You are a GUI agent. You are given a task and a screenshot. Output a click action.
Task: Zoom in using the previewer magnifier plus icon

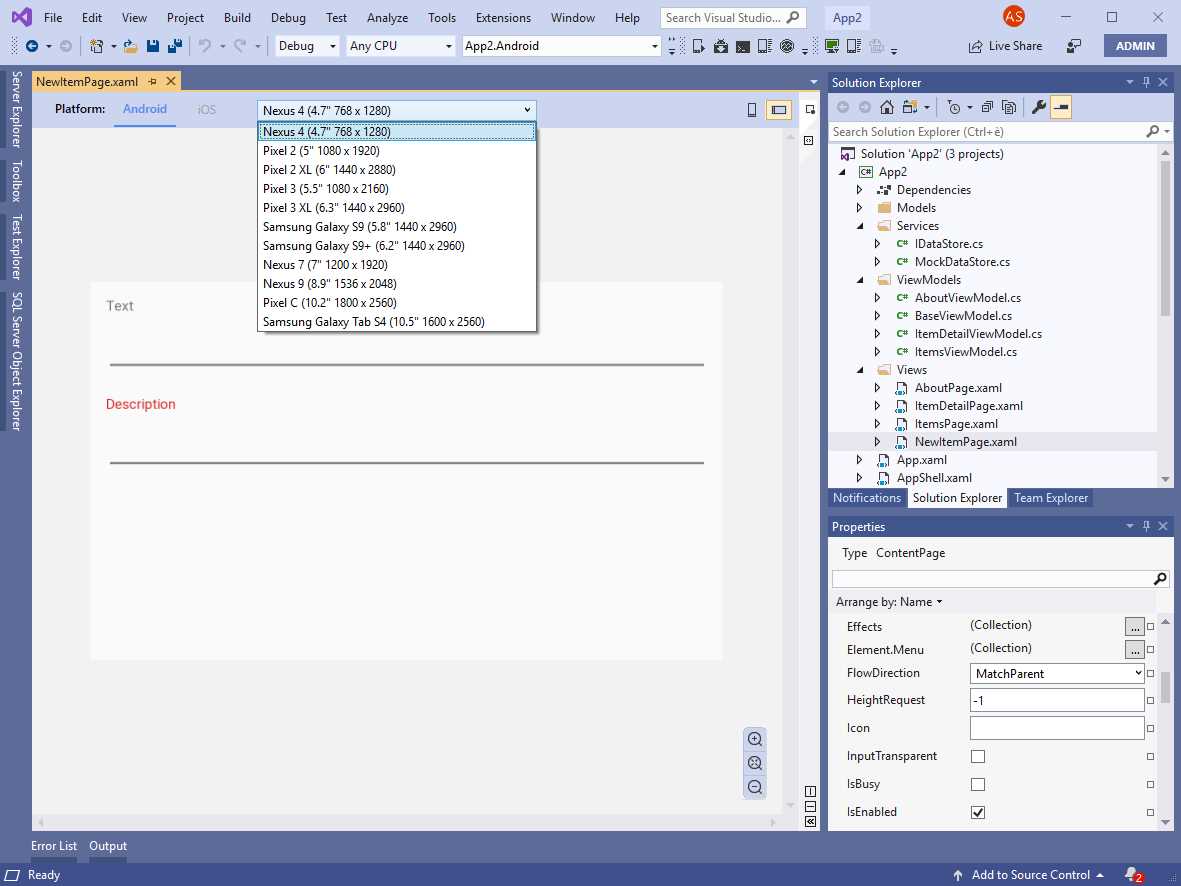coord(754,739)
